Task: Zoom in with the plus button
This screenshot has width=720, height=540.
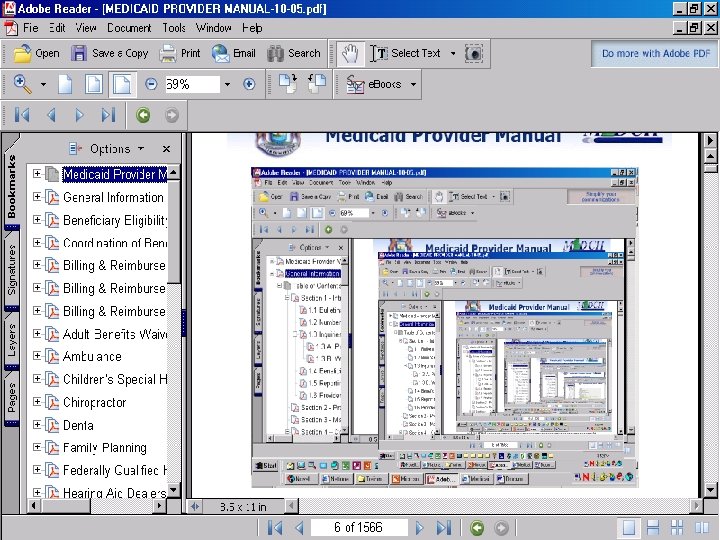Action: point(249,84)
